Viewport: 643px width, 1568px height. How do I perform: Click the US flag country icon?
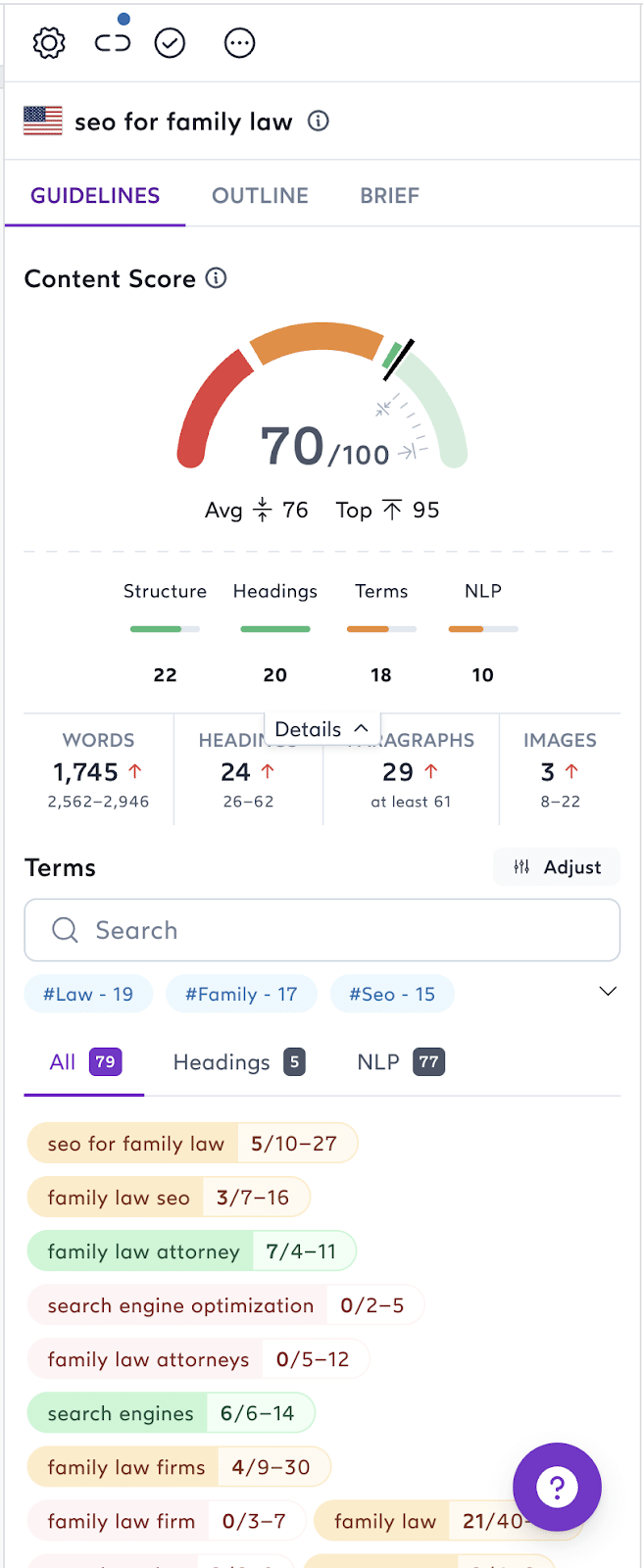point(43,121)
